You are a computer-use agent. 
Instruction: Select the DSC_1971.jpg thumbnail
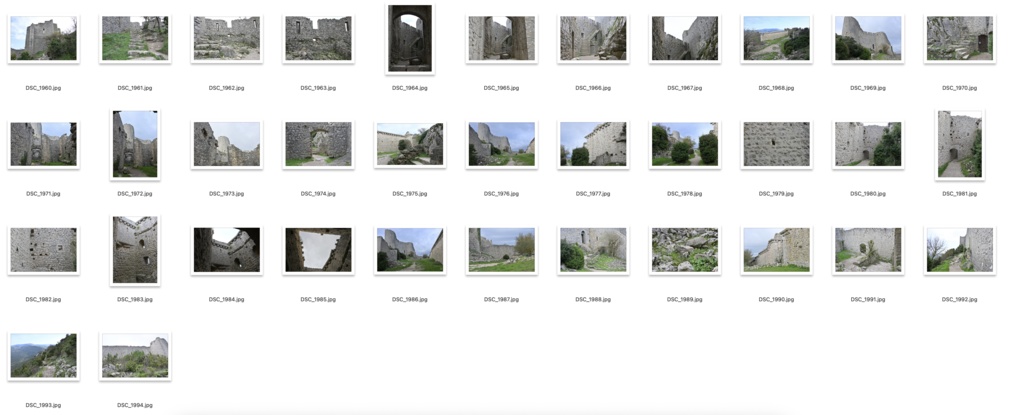point(43,144)
